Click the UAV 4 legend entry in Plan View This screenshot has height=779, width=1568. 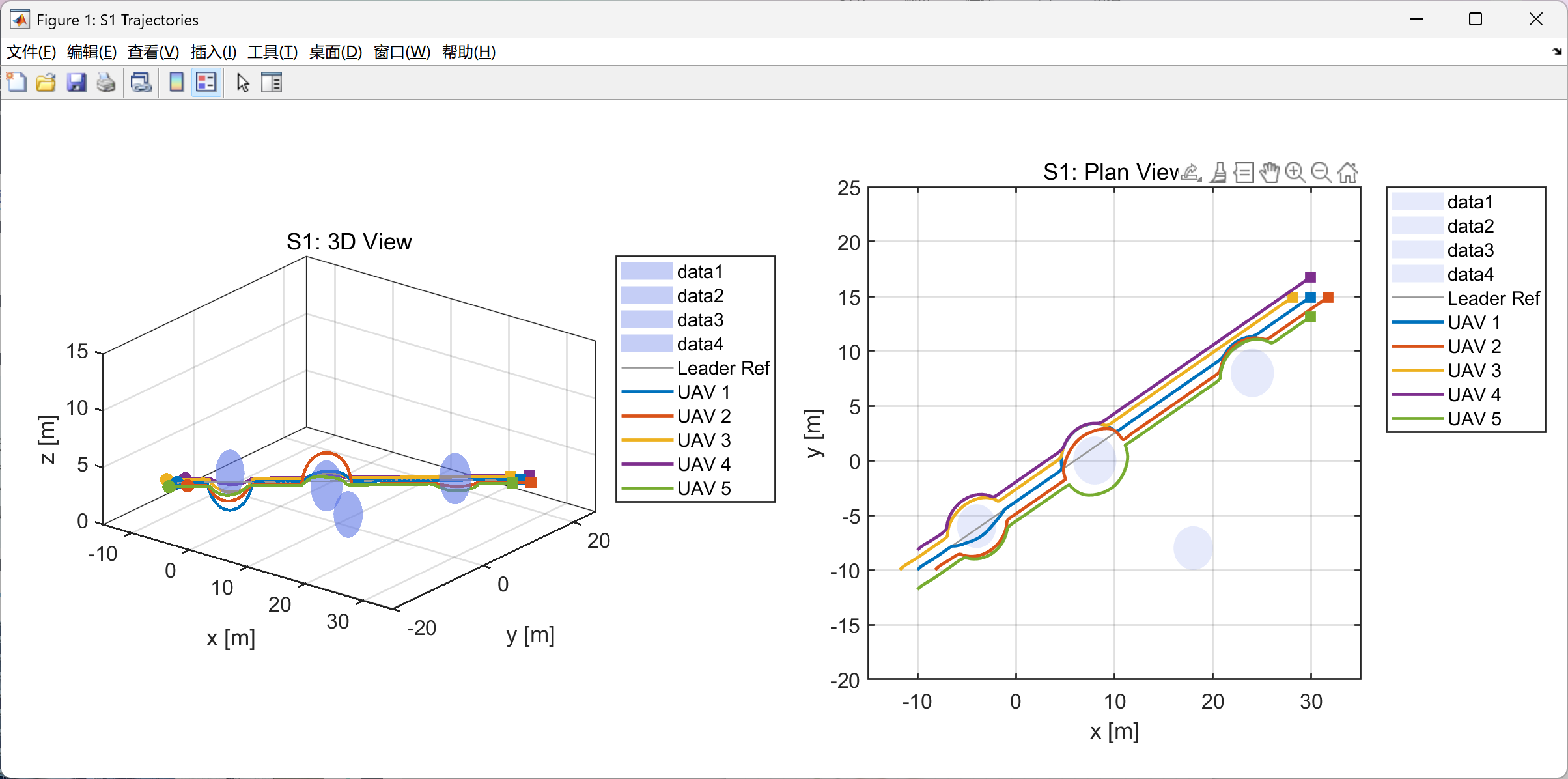1474,395
